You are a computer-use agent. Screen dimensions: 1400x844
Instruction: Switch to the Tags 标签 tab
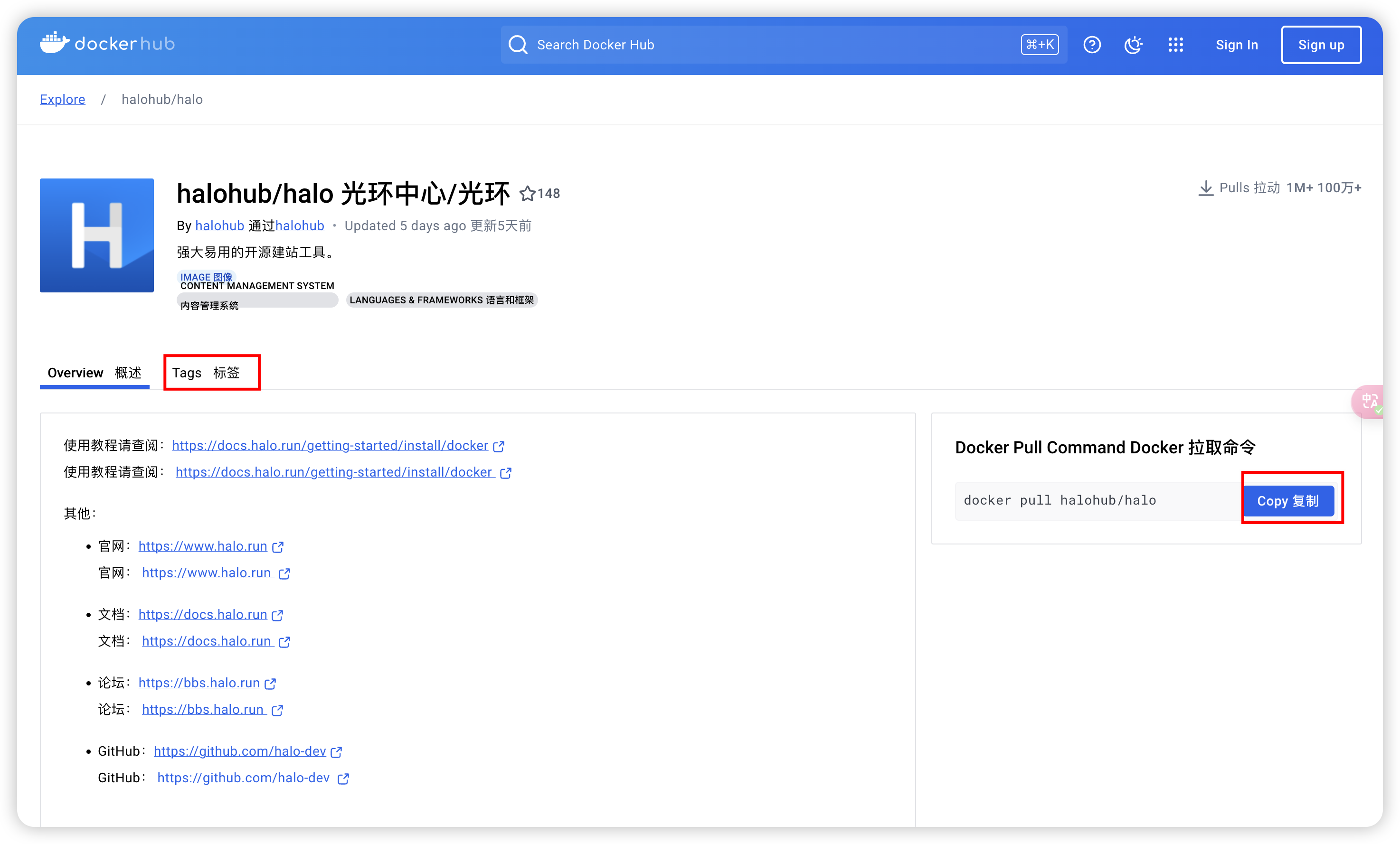(206, 373)
